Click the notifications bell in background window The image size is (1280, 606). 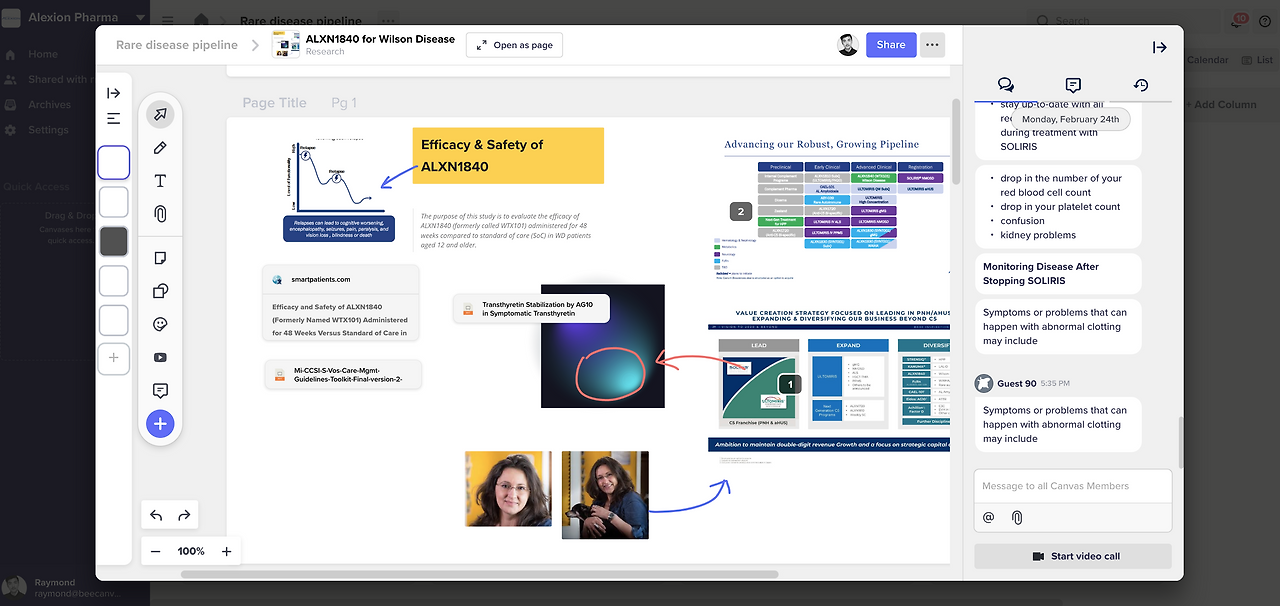tap(1238, 21)
